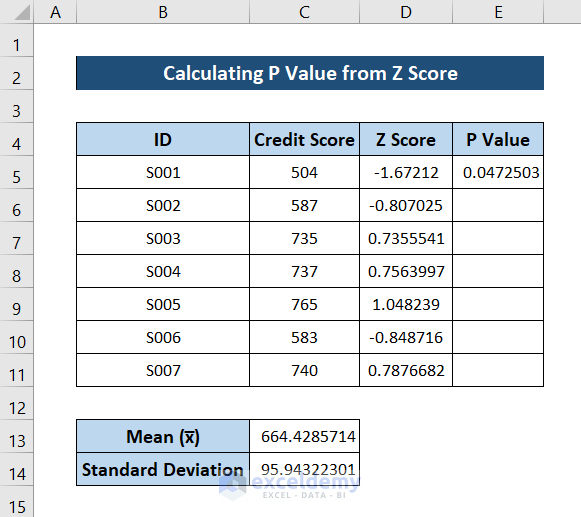Click the P Value header cell
The height and width of the screenshot is (517, 581).
click(498, 139)
